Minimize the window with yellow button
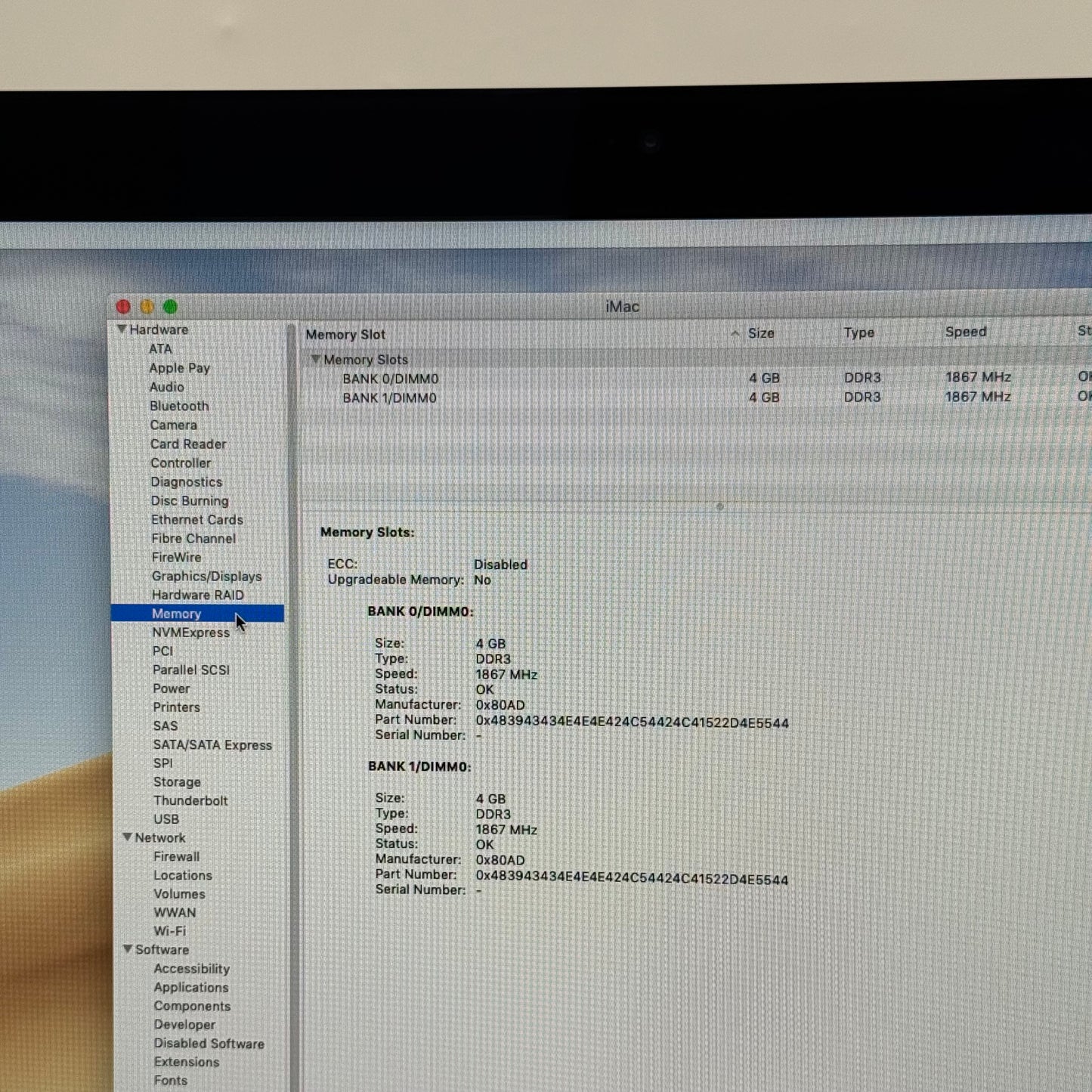The image size is (1092, 1092). coord(147,307)
